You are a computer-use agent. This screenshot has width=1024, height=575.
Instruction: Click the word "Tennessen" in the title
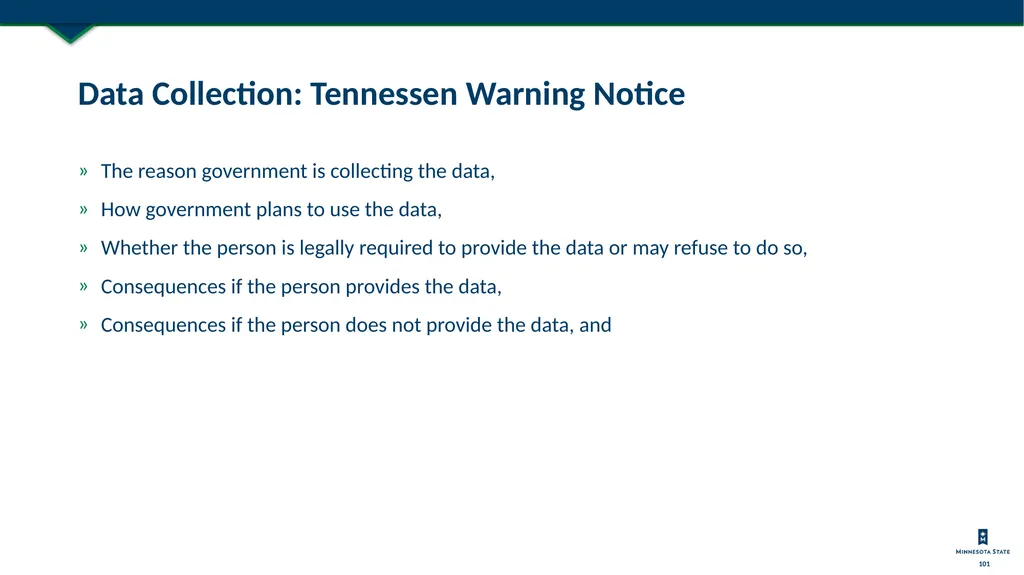[383, 94]
